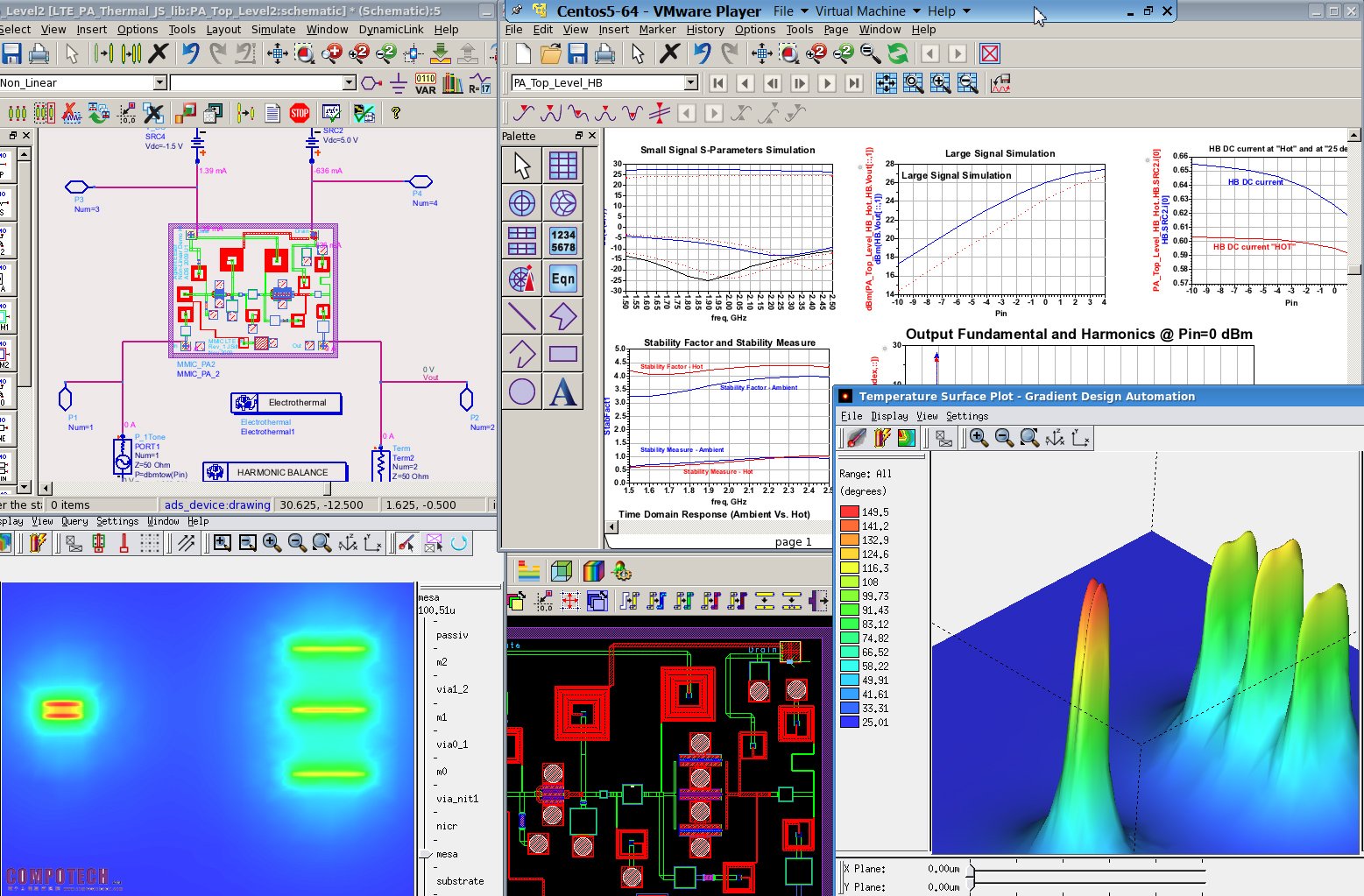Viewport: 1364px width, 896px height.
Task: Select the ground symbol tool
Action: [x=399, y=83]
